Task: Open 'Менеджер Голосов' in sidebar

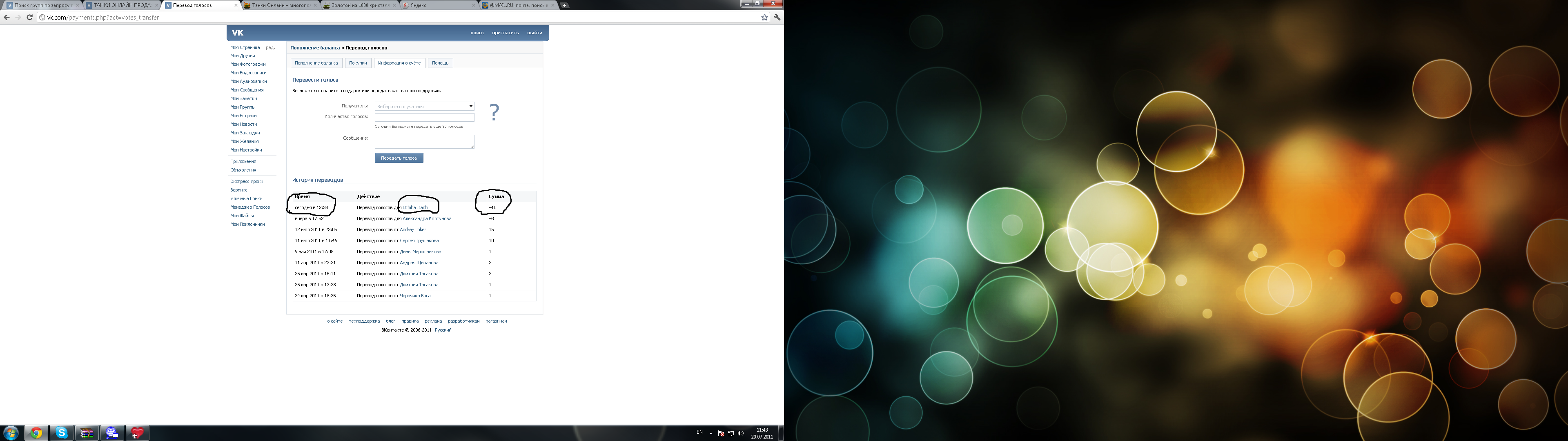Action: click(x=249, y=207)
